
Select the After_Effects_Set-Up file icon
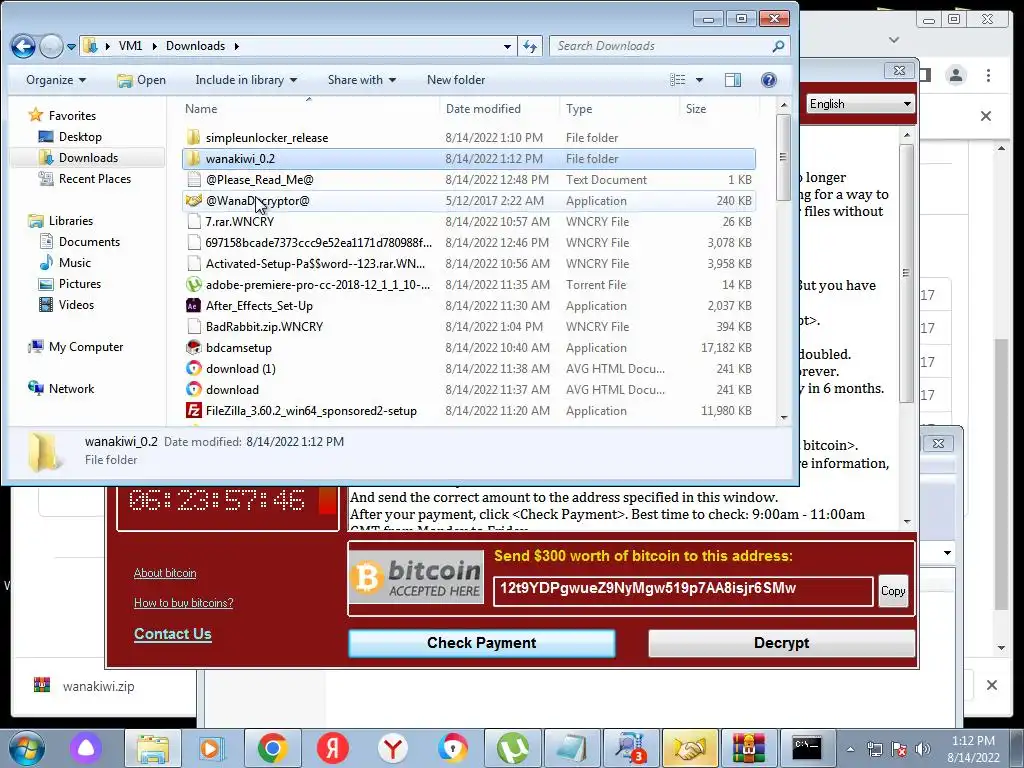pos(193,306)
